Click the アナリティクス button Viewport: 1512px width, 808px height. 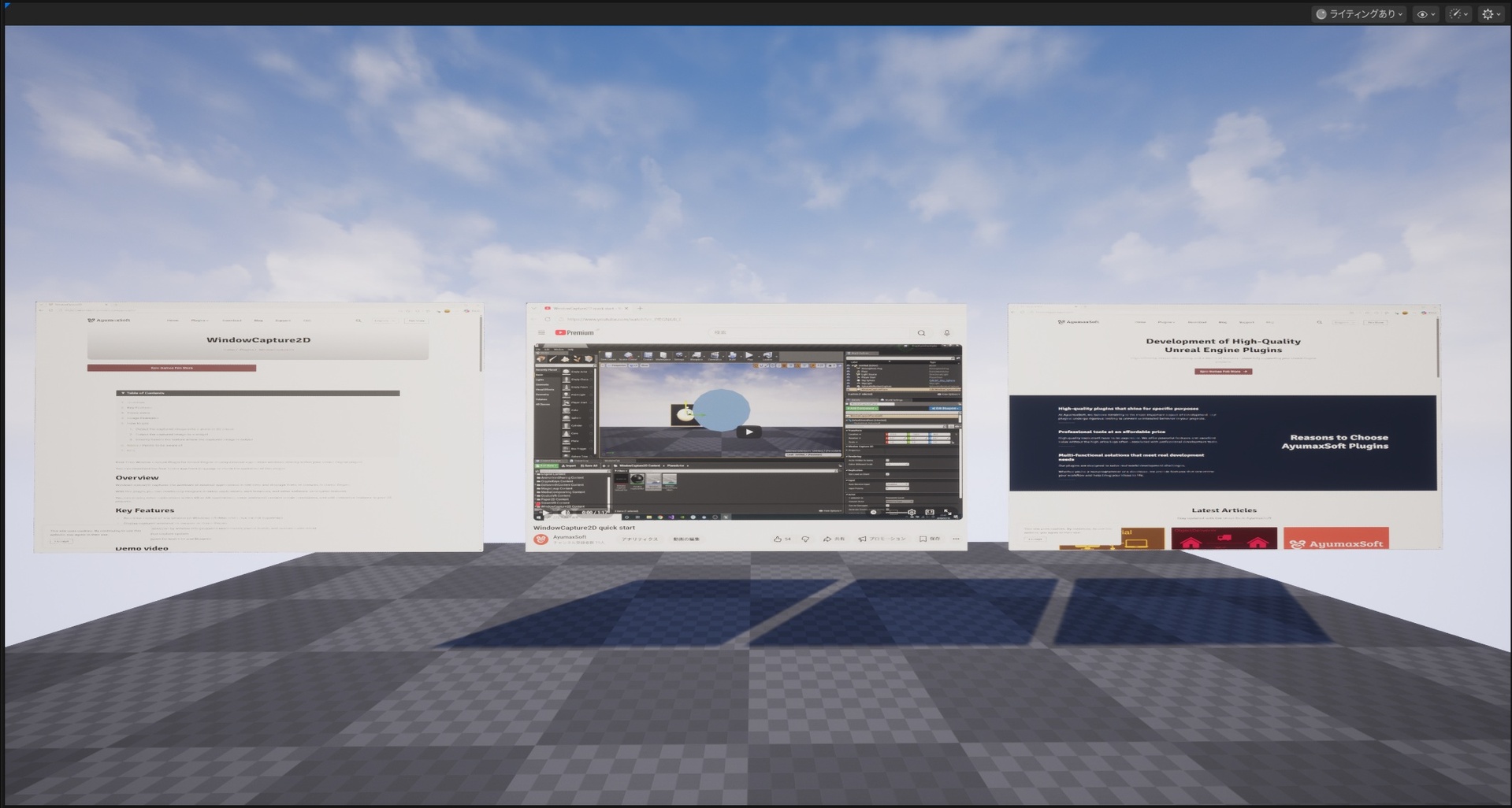639,539
